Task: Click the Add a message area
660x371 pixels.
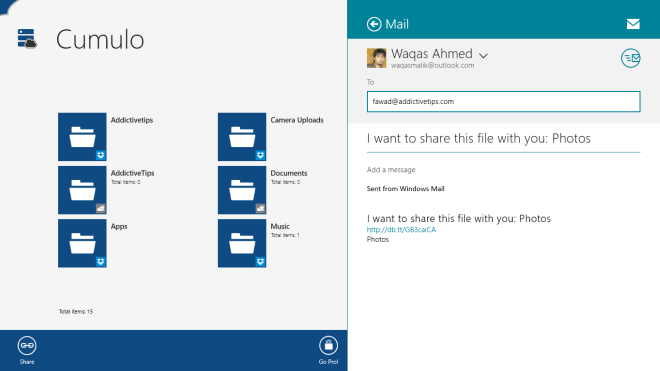Action: (391, 170)
